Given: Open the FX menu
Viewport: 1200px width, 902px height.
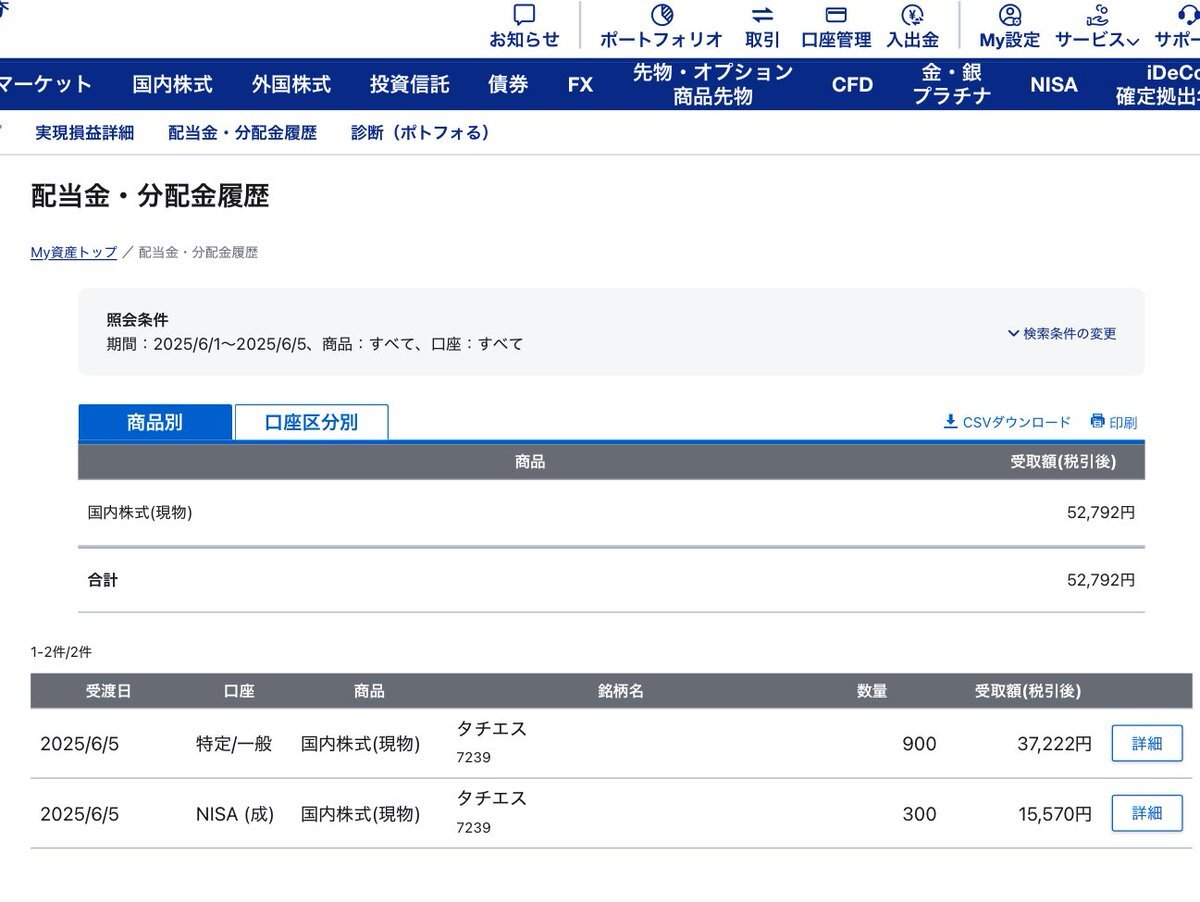Looking at the screenshot, I should click(580, 85).
